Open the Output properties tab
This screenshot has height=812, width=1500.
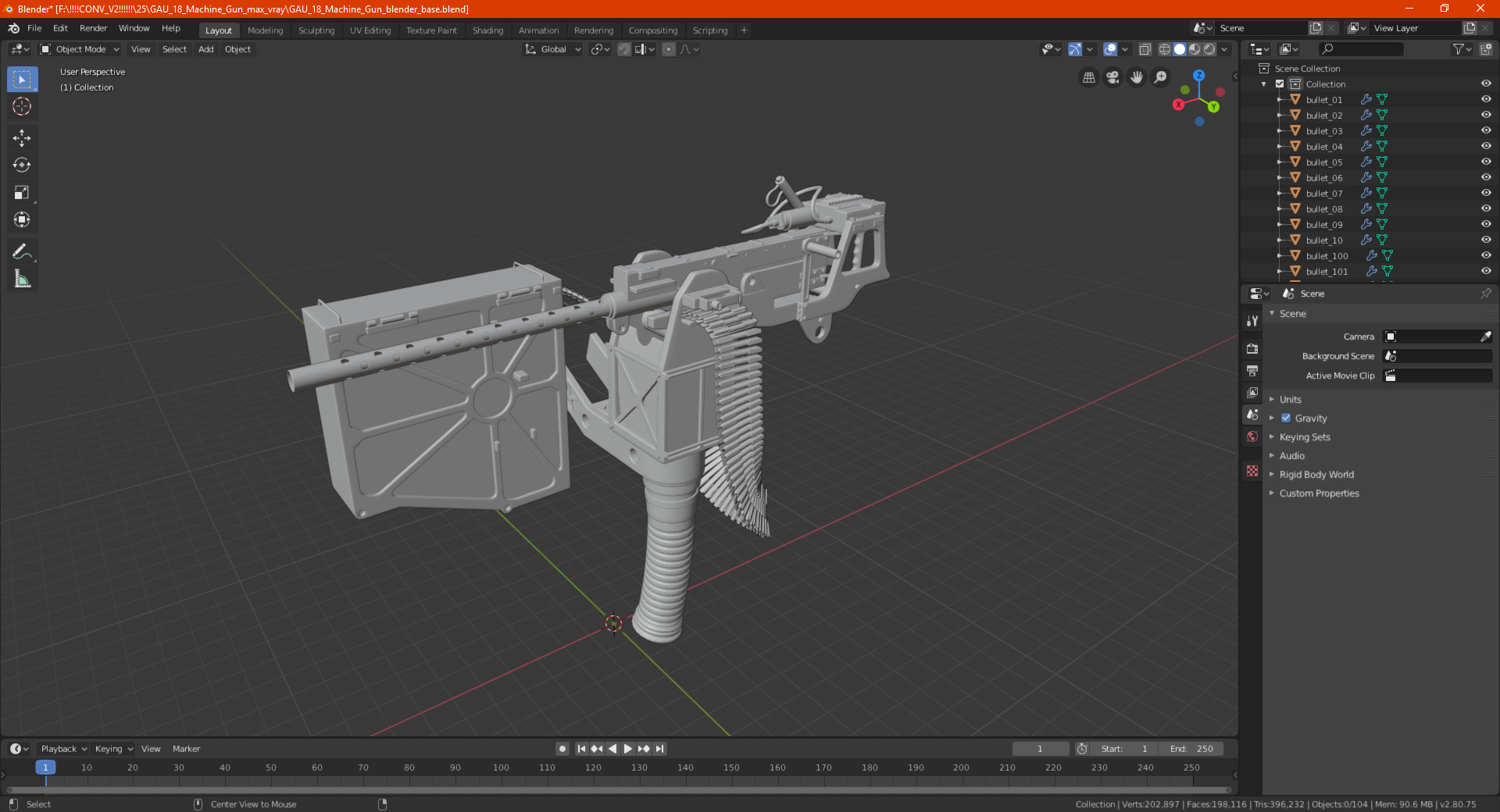click(1252, 370)
